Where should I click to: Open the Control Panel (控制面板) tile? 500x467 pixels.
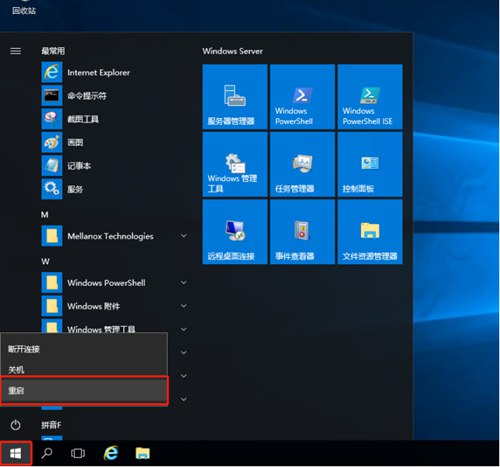point(370,164)
